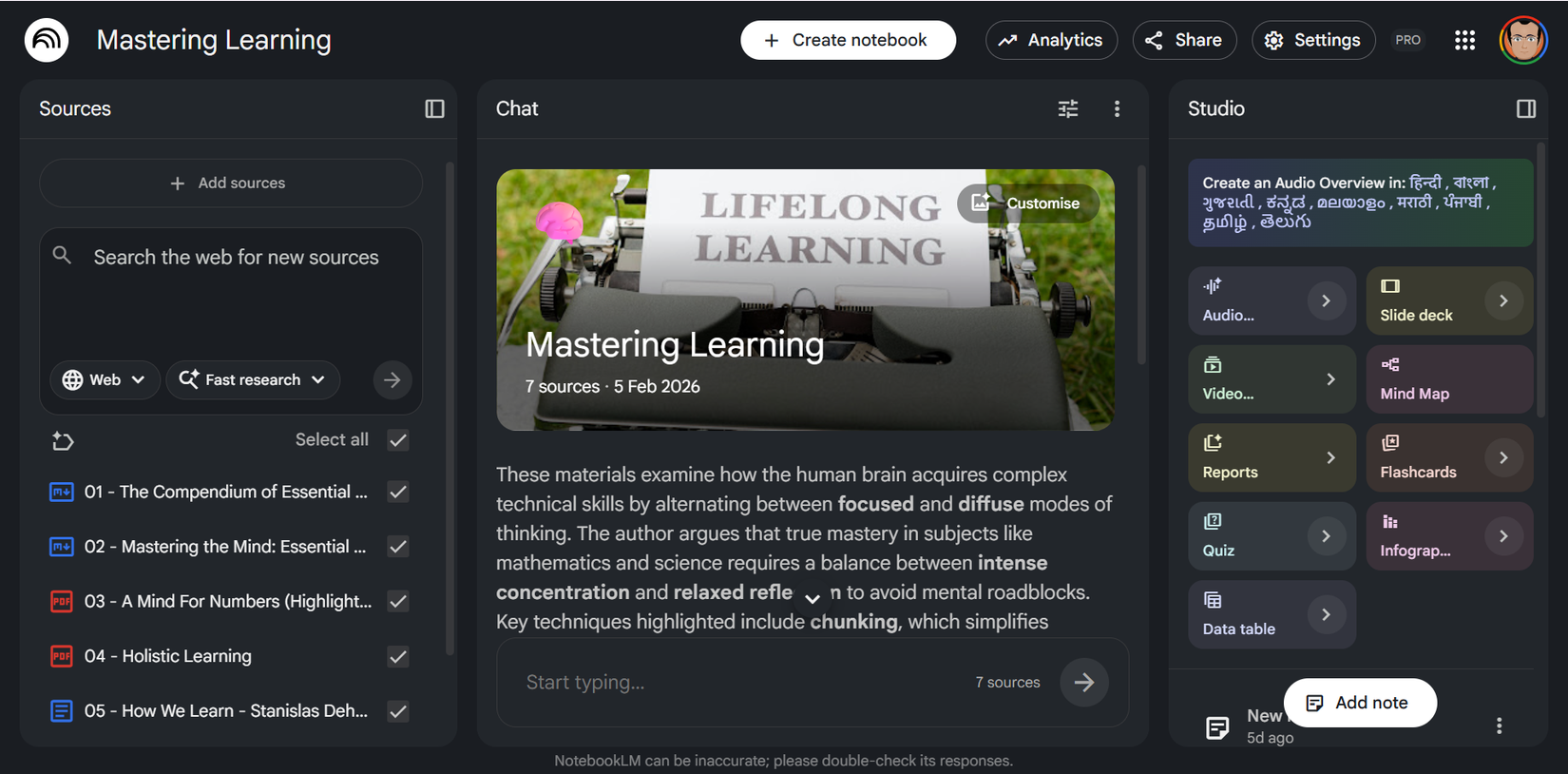Collapse the Sources panel icon
Image resolution: width=1568 pixels, height=774 pixels.
coord(434,108)
